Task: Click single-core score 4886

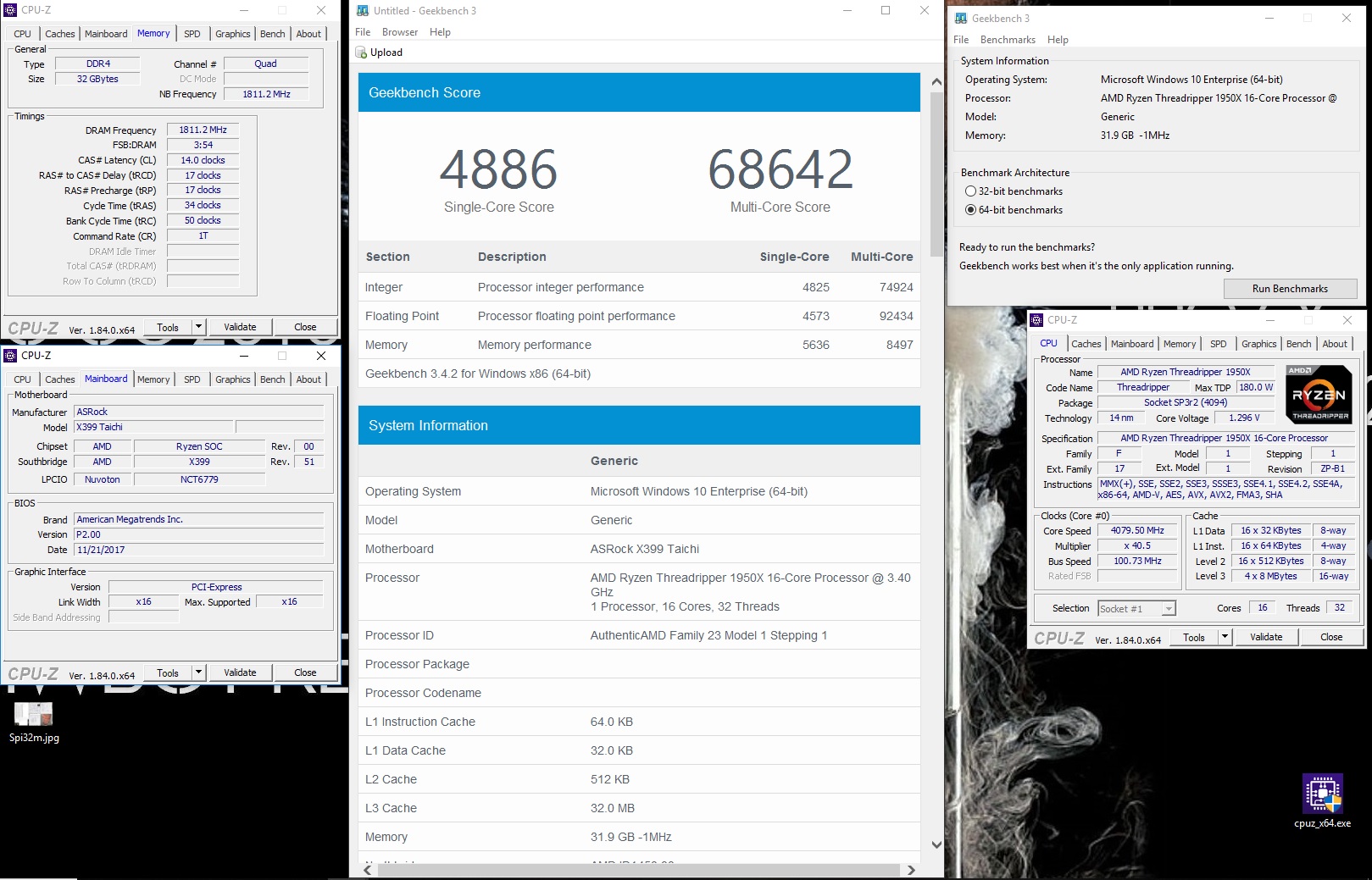Action: pyautogui.click(x=498, y=169)
